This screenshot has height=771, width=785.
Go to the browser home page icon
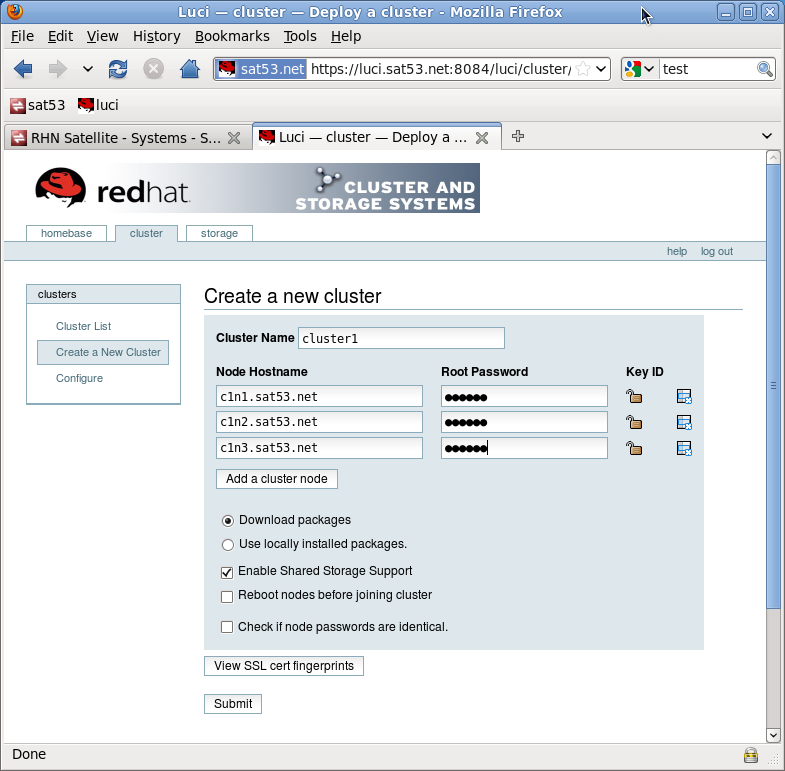pyautogui.click(x=189, y=69)
